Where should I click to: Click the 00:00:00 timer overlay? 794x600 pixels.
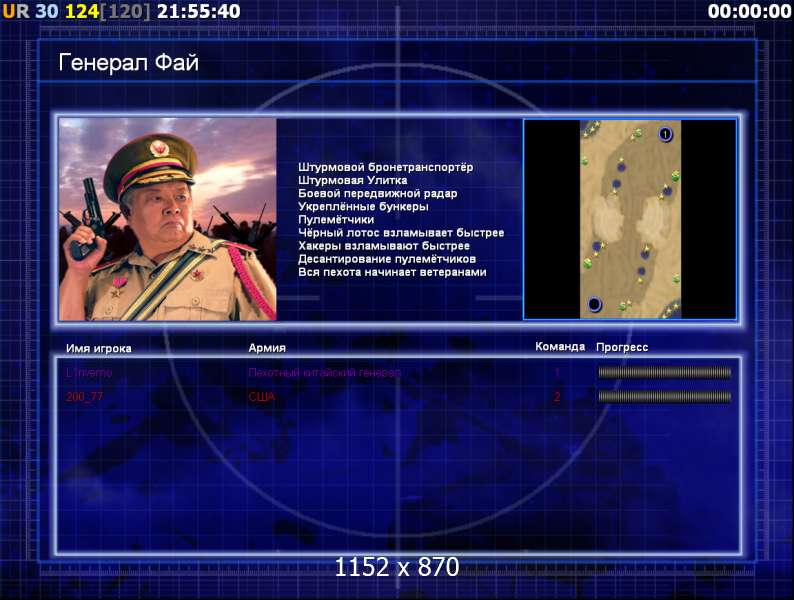tap(749, 11)
